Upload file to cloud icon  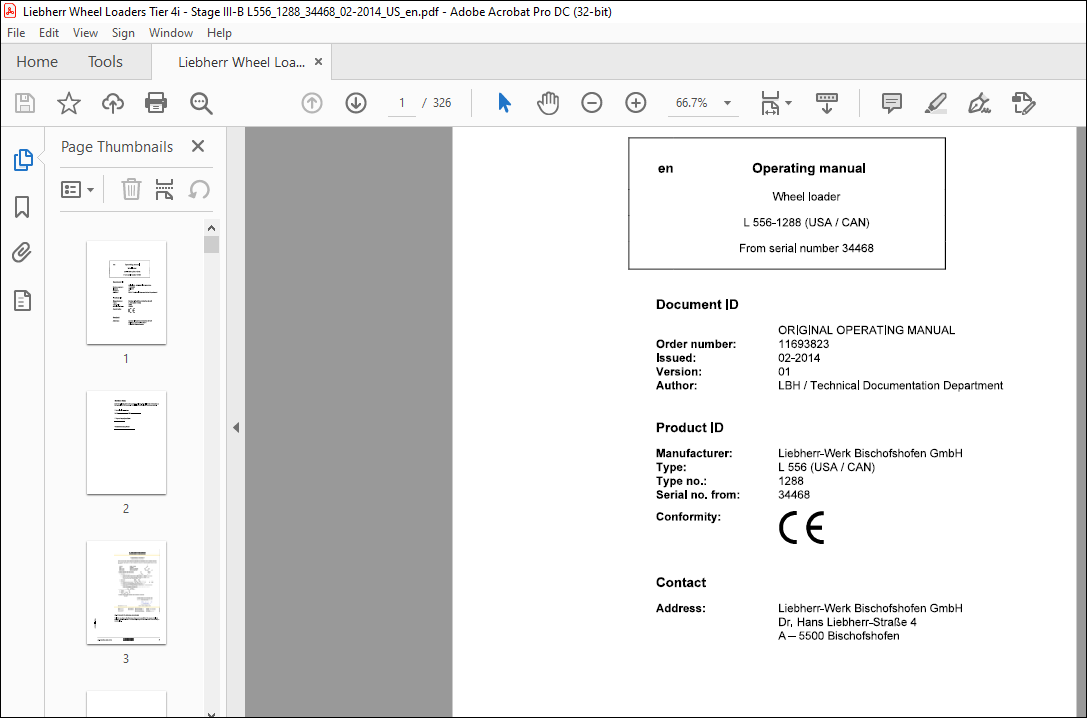(x=112, y=103)
